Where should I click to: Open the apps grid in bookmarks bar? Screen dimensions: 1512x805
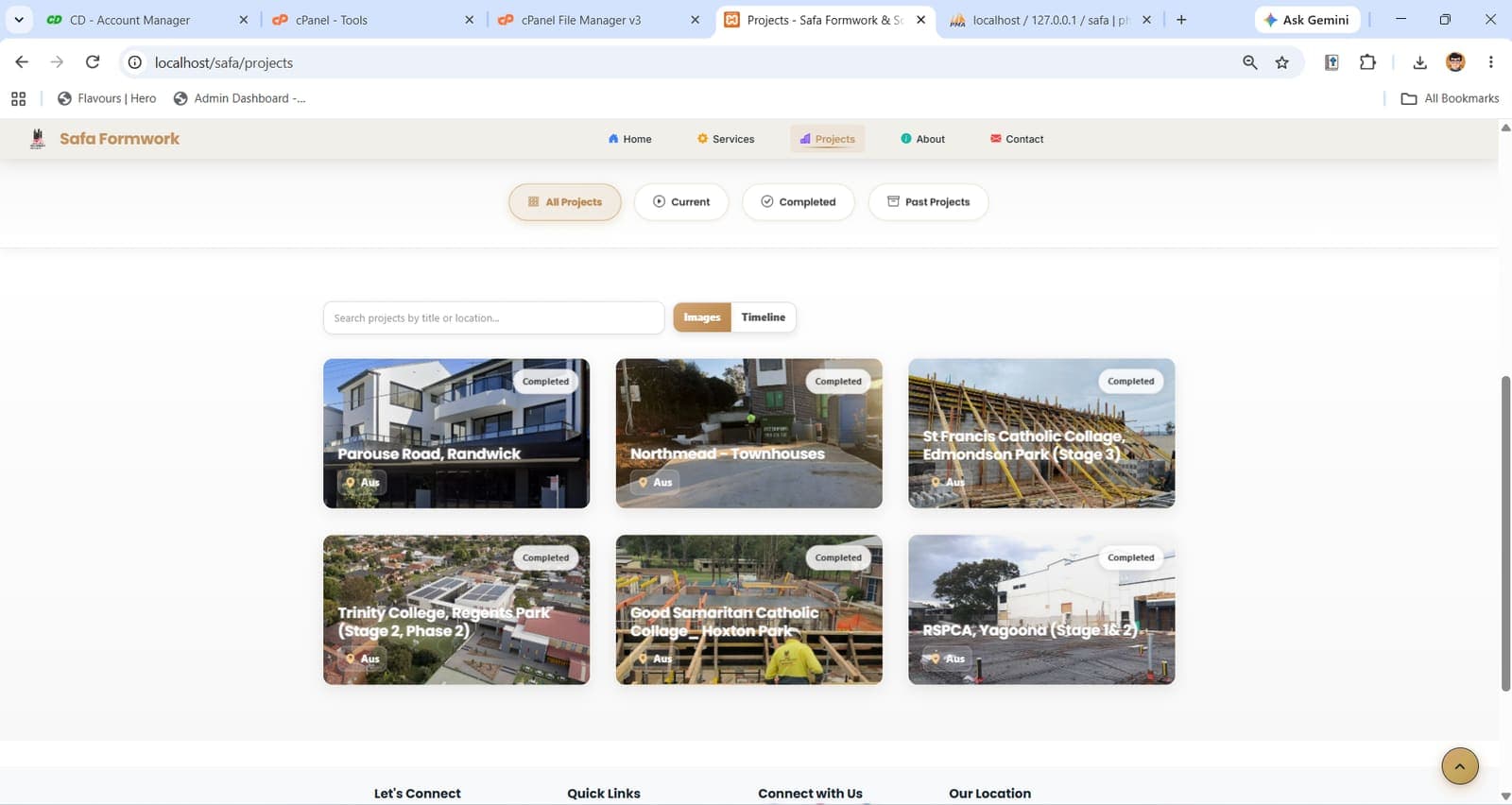18,98
